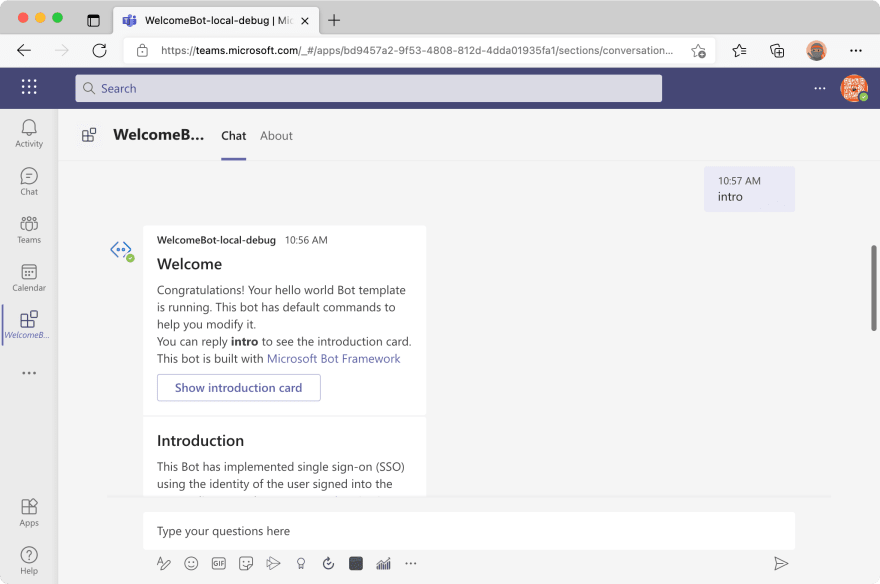Image resolution: width=880 pixels, height=584 pixels.
Task: Open the Microsoft Bot Framework link
Action: (333, 358)
